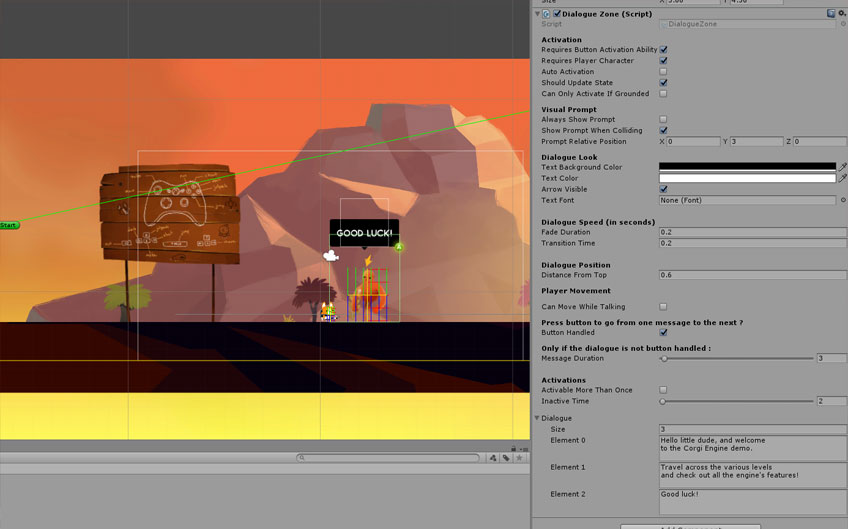848x529 pixels.
Task: Open the object picker for Text Font
Action: tap(843, 200)
